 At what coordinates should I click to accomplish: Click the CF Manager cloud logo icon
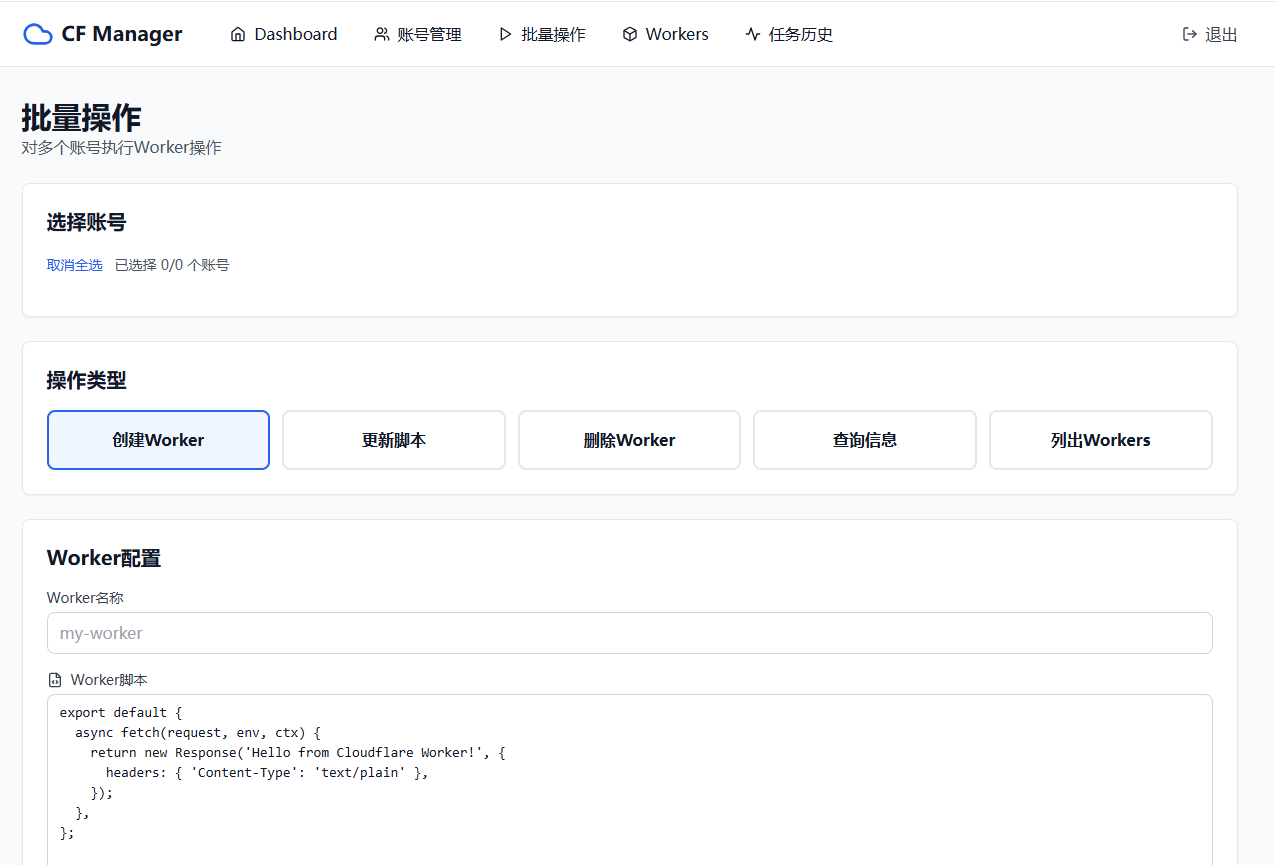38,34
